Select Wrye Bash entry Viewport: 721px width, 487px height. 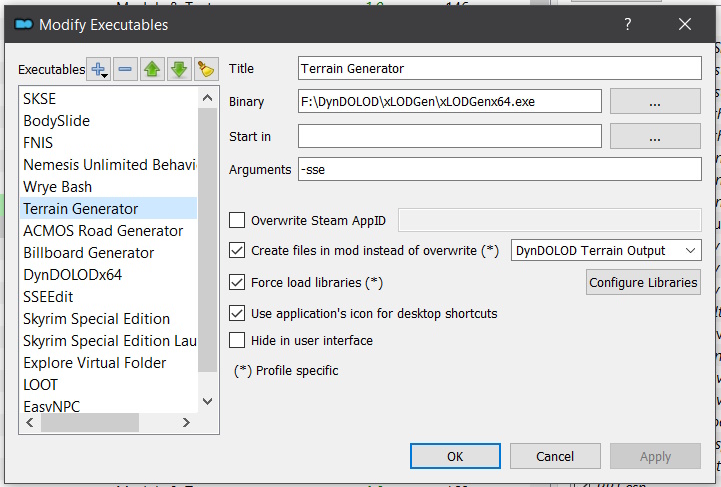pyautogui.click(x=109, y=187)
